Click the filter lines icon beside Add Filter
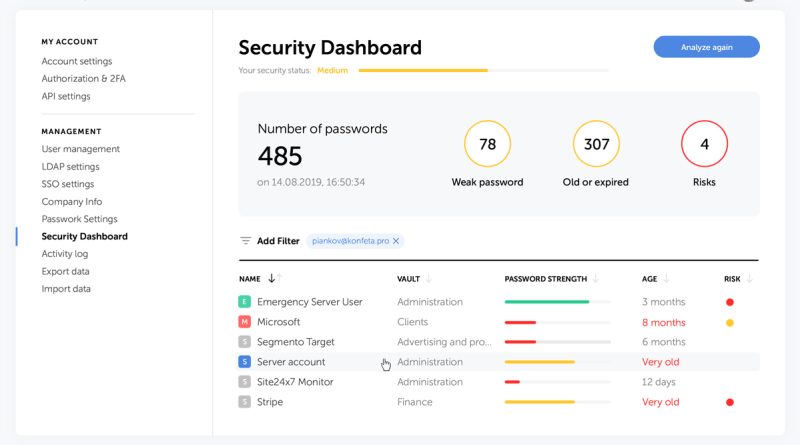Image resolution: width=800 pixels, height=445 pixels. click(x=245, y=241)
